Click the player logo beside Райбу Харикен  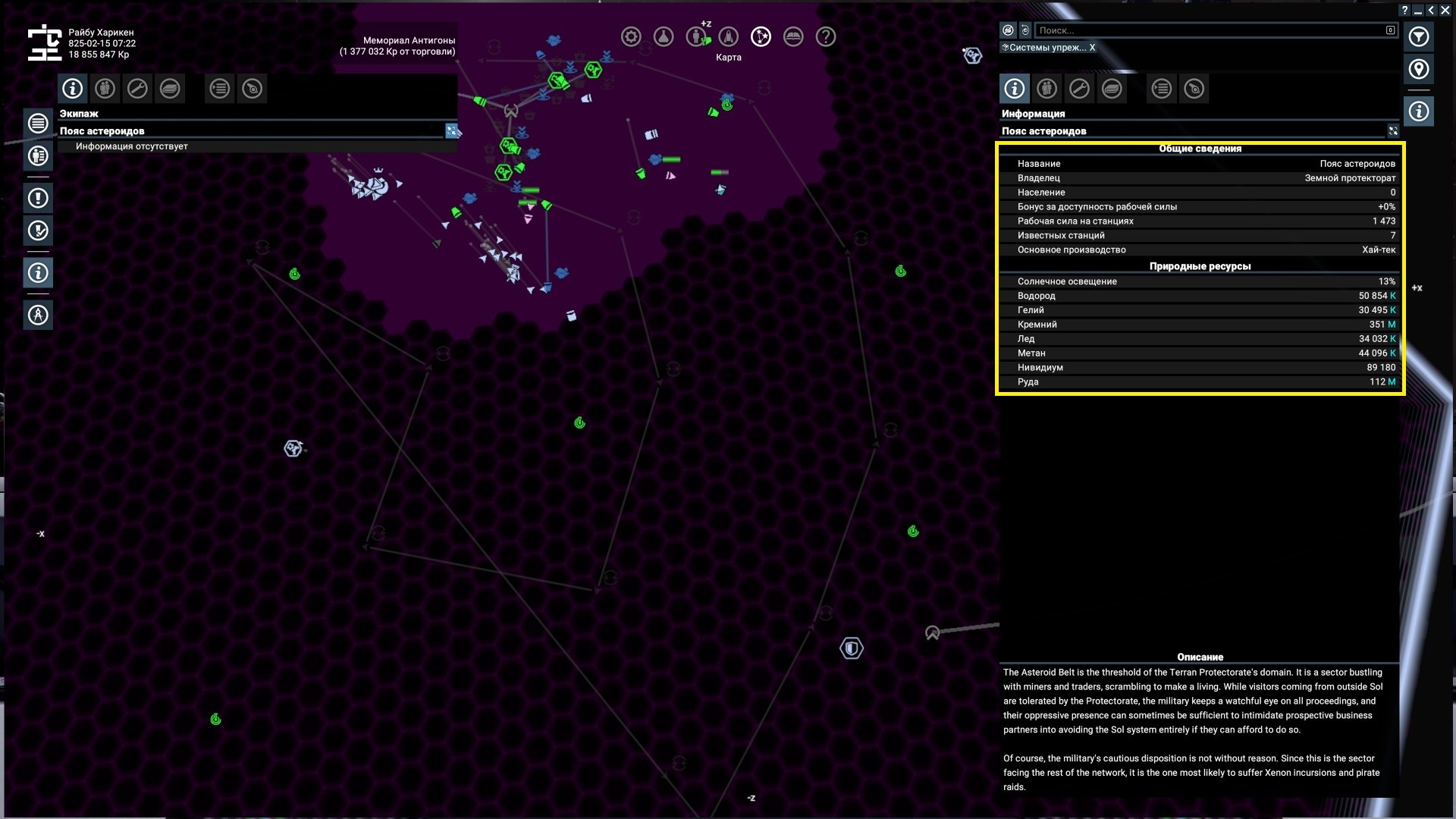45,42
